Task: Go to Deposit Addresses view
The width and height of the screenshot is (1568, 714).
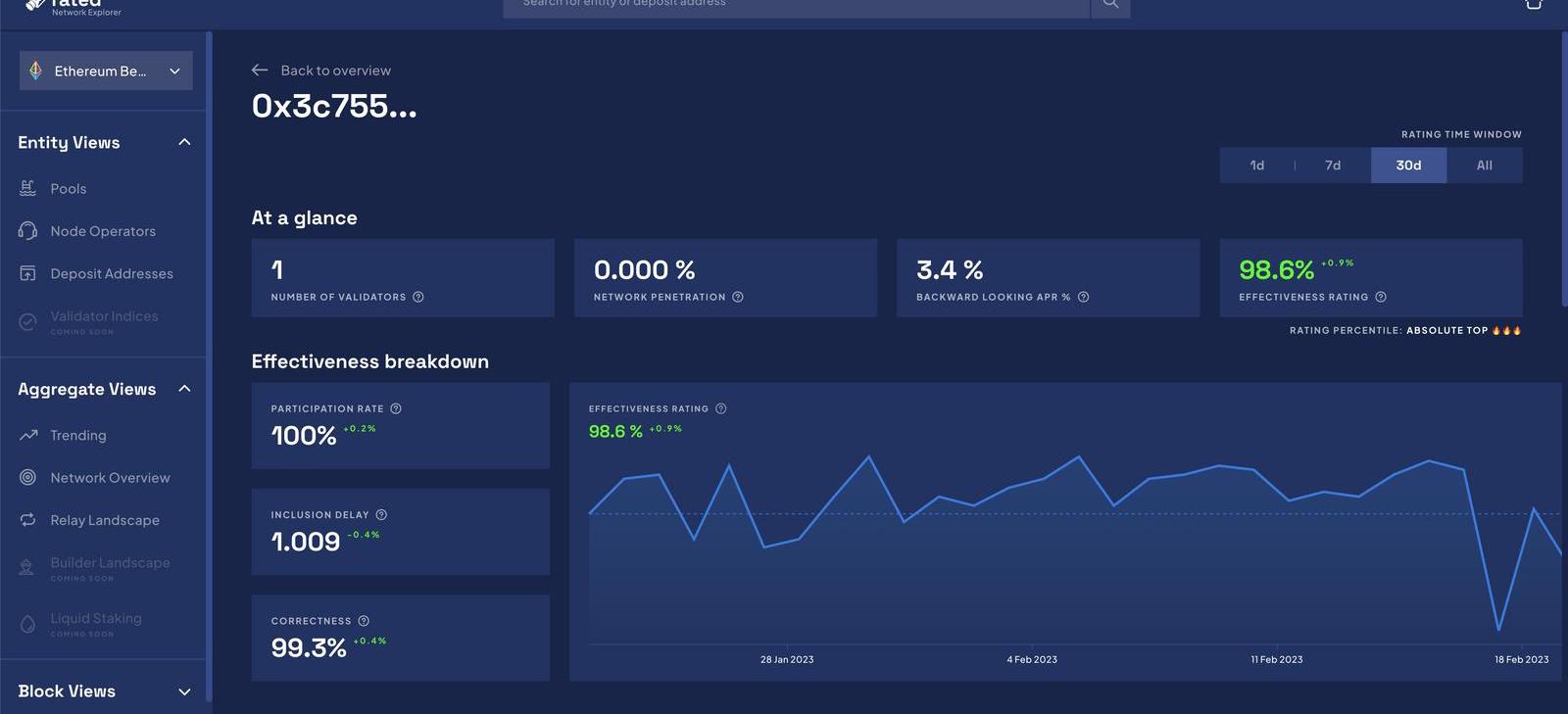Action: 112,273
